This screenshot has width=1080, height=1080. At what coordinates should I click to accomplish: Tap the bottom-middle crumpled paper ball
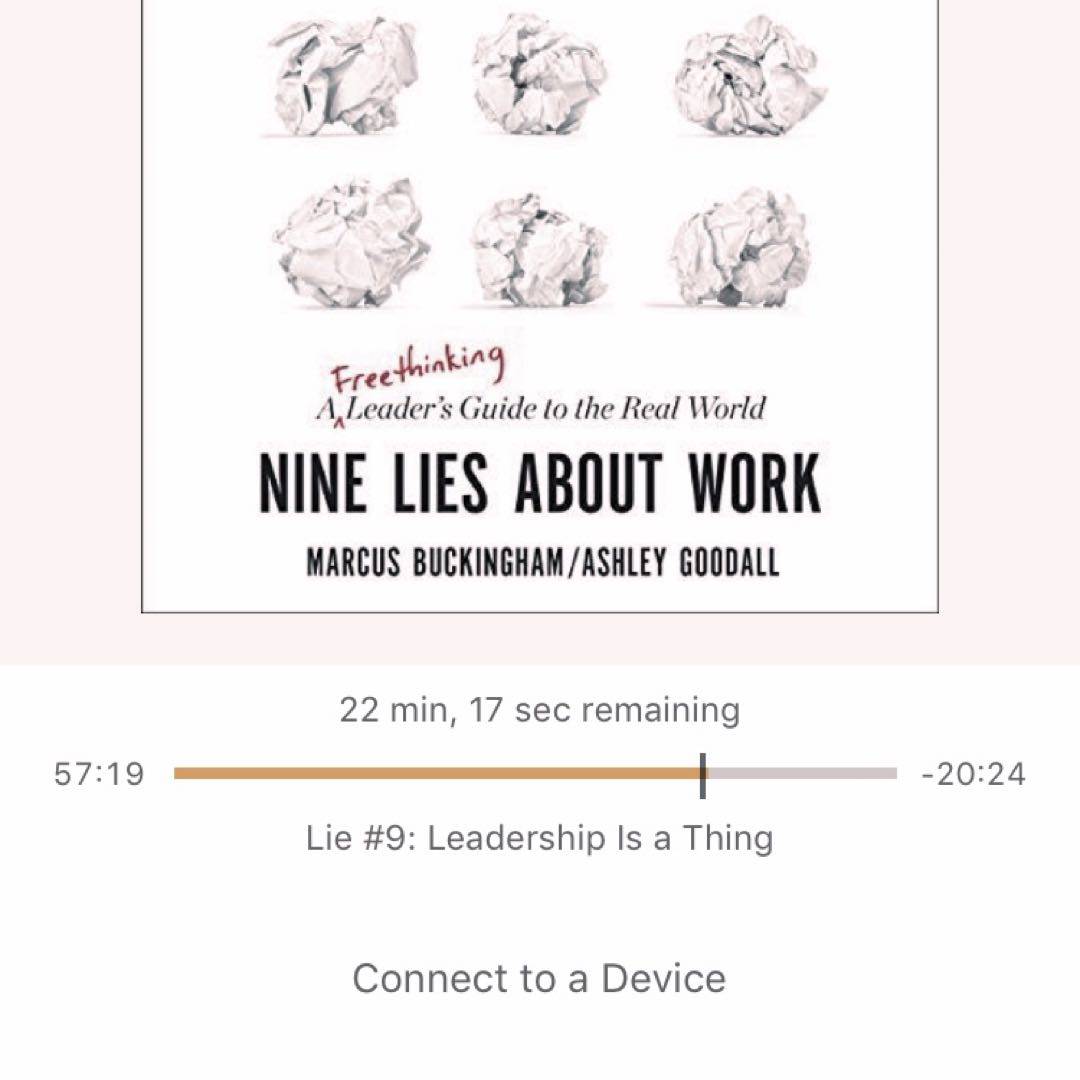click(539, 249)
